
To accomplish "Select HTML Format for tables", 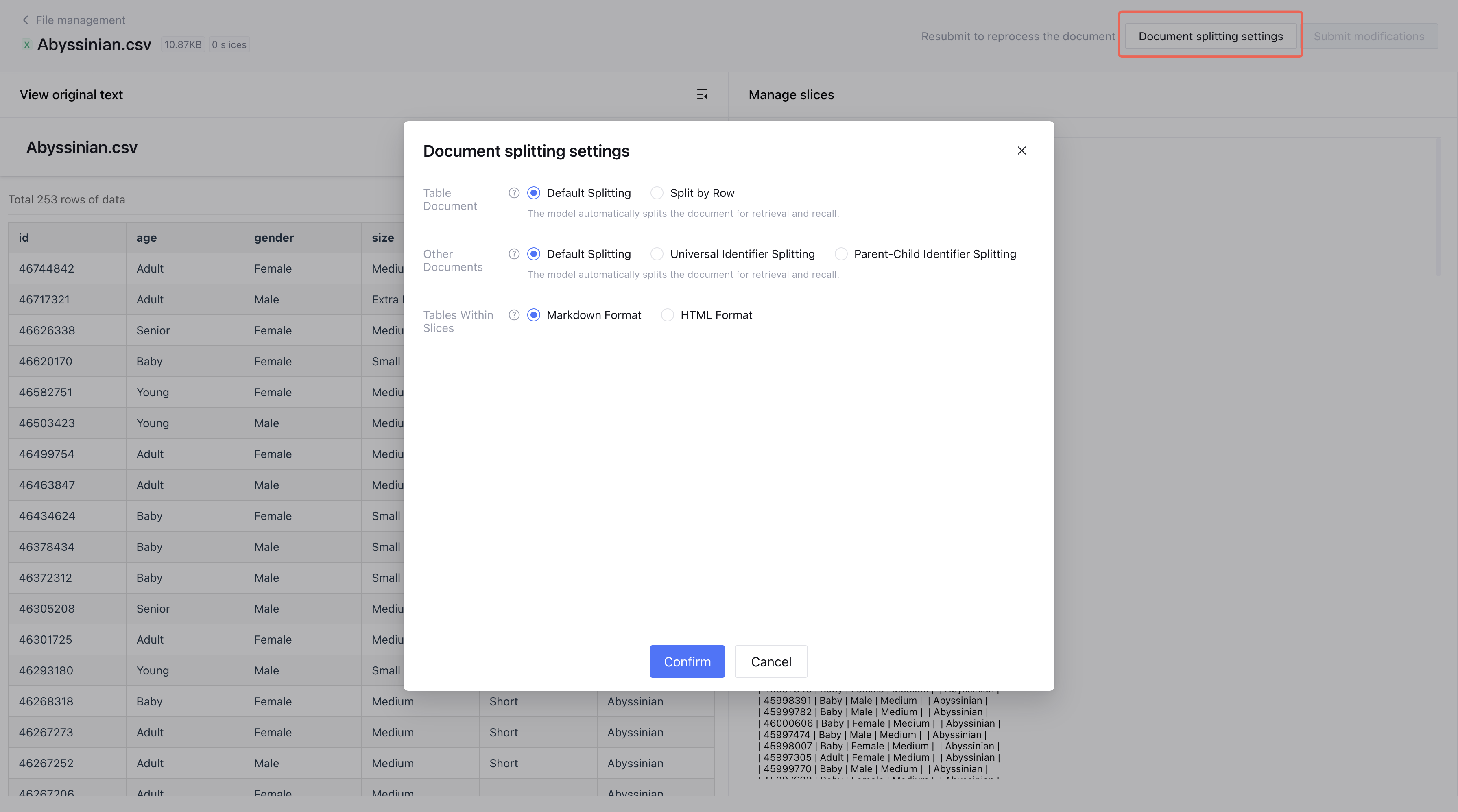I will (667, 315).
